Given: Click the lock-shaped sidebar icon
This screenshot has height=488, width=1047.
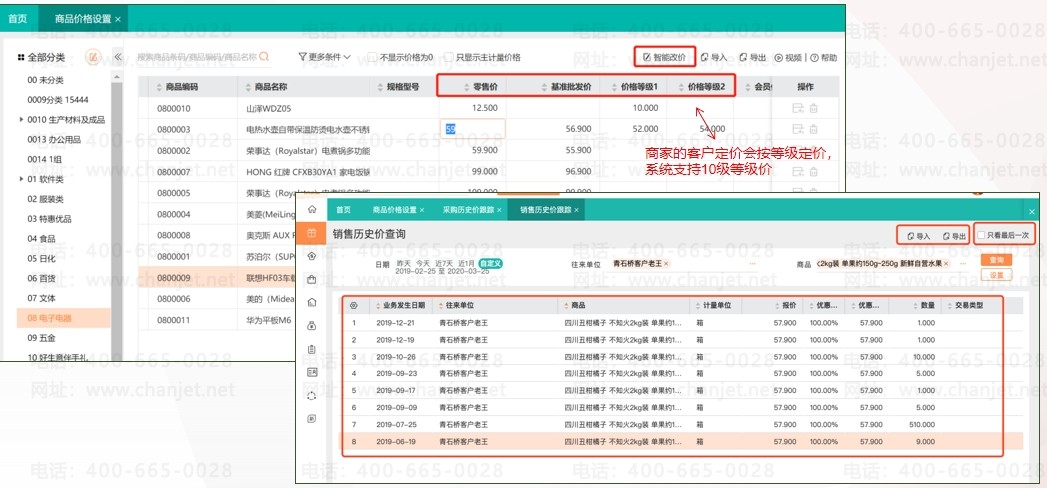Looking at the screenshot, I should (312, 326).
